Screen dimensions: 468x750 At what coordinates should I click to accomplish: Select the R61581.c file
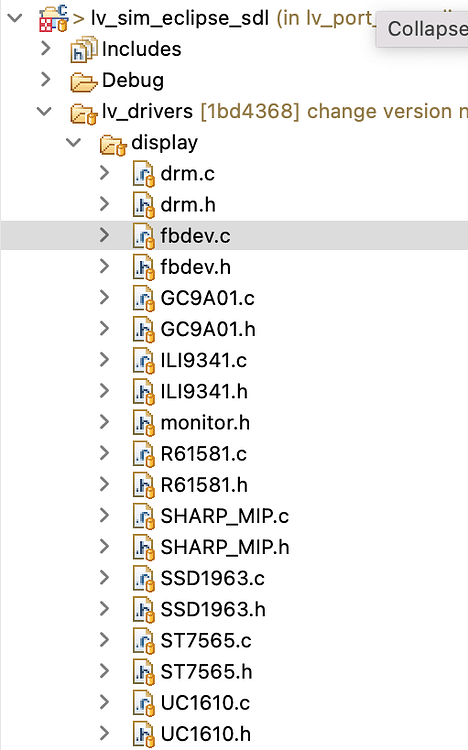click(x=203, y=454)
